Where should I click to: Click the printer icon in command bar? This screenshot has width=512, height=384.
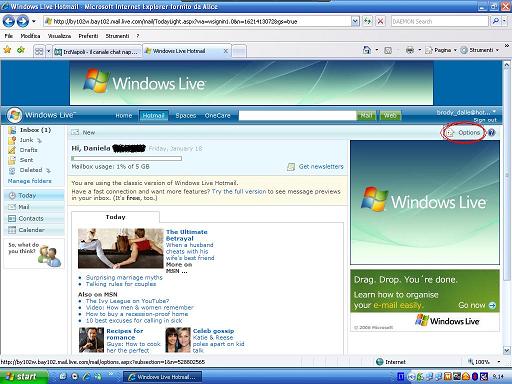tap(410, 50)
